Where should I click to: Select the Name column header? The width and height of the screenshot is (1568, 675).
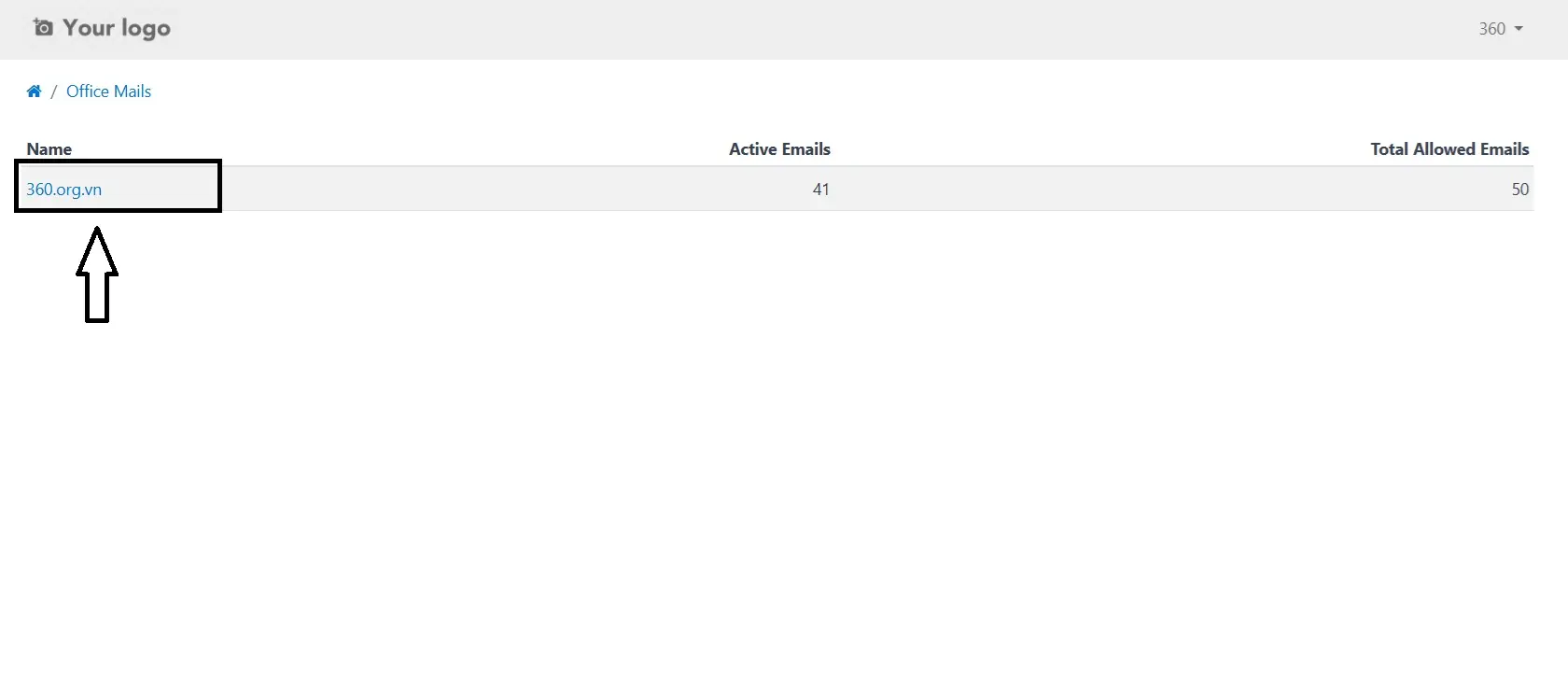click(x=49, y=149)
